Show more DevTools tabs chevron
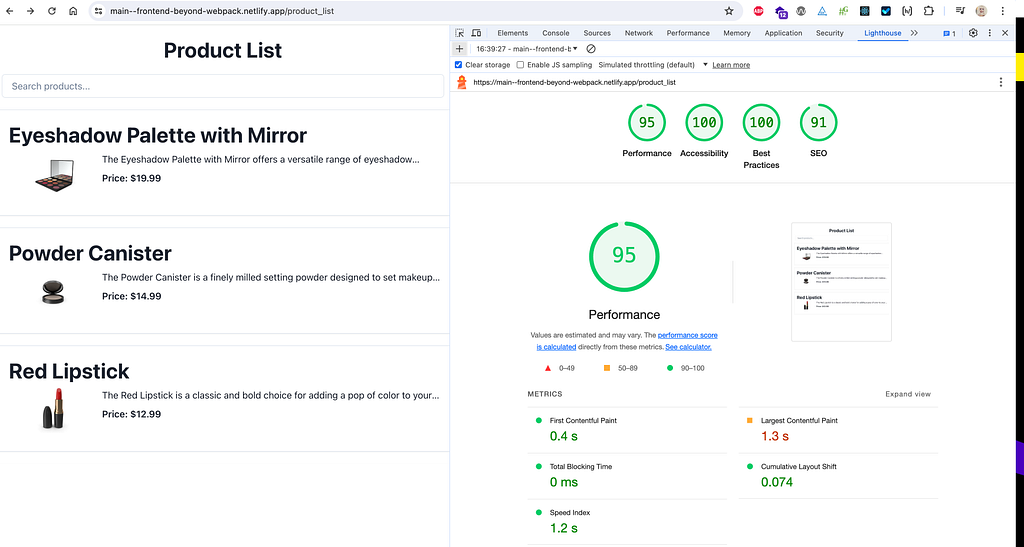The height and width of the screenshot is (547, 1024). coord(914,33)
